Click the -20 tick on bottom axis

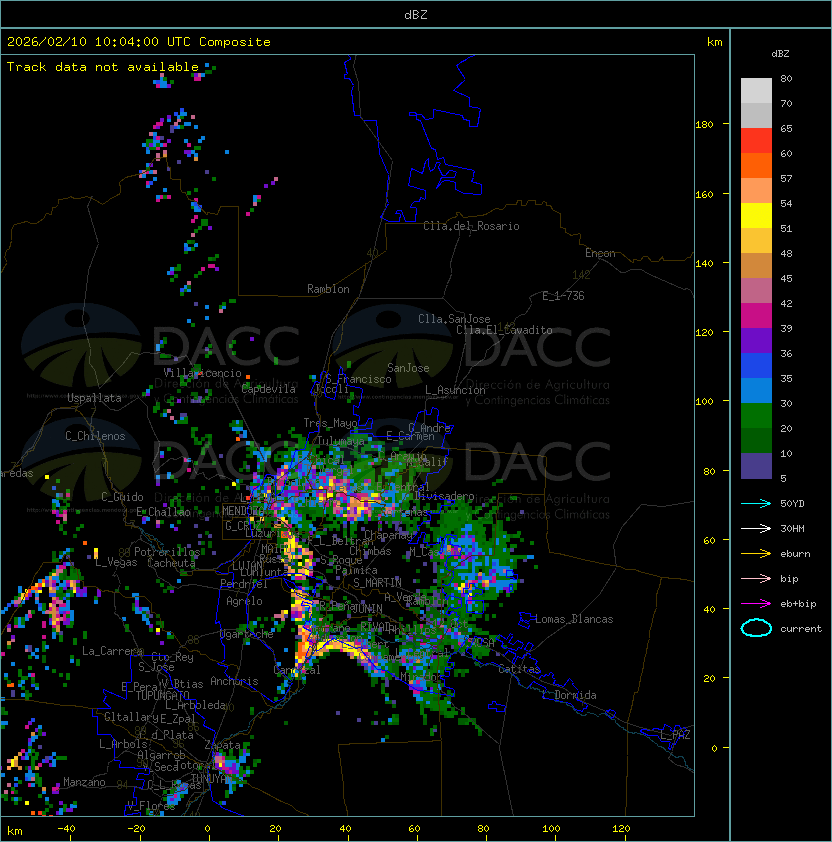136,829
